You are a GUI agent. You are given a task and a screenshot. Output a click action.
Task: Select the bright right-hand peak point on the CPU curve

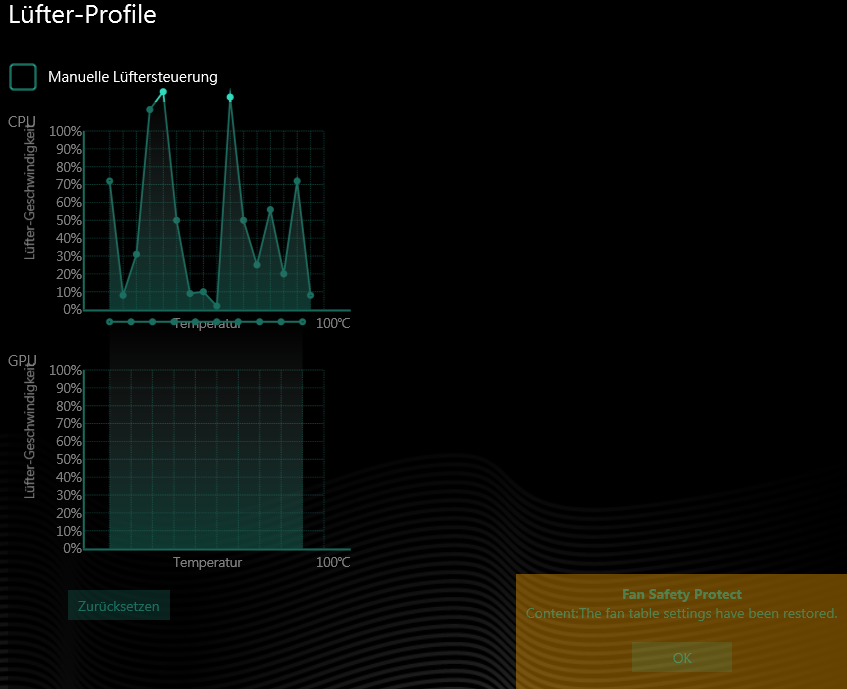click(x=230, y=97)
